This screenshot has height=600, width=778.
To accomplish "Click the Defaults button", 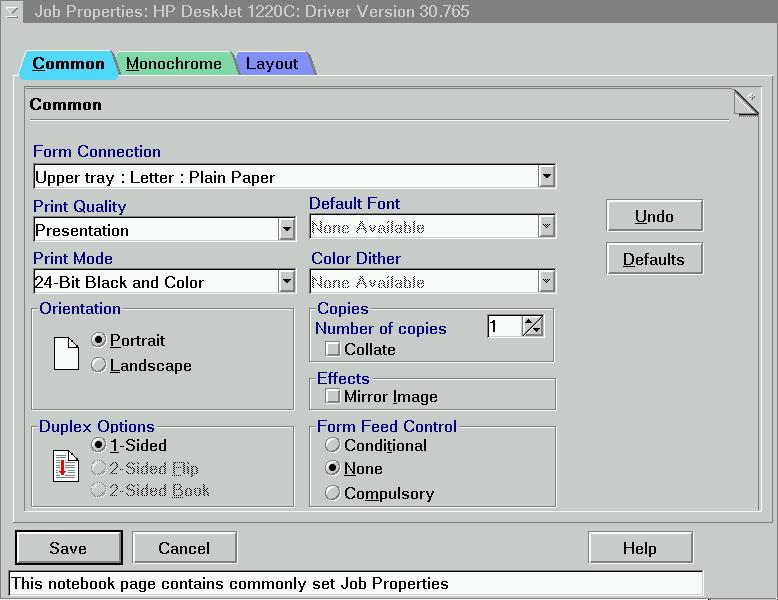I will [x=654, y=259].
